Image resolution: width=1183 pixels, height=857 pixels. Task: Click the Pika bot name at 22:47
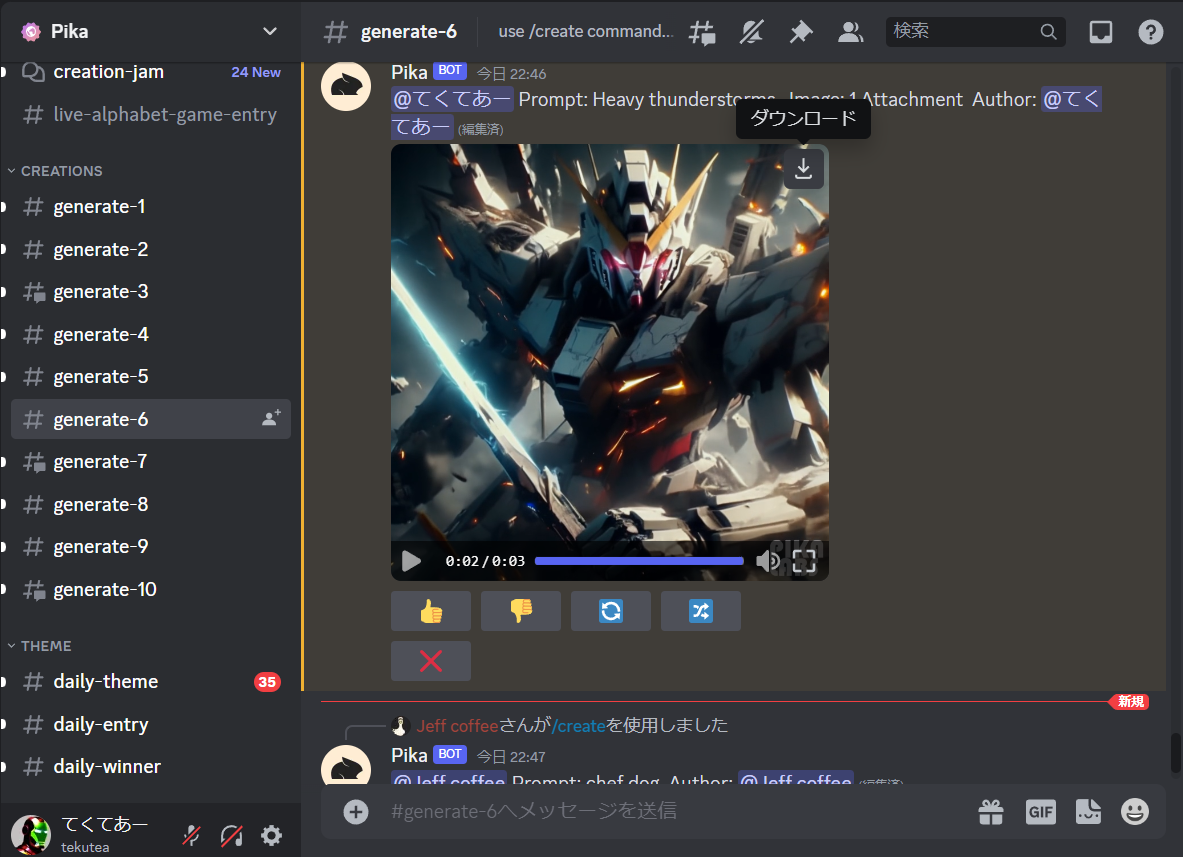click(409, 755)
